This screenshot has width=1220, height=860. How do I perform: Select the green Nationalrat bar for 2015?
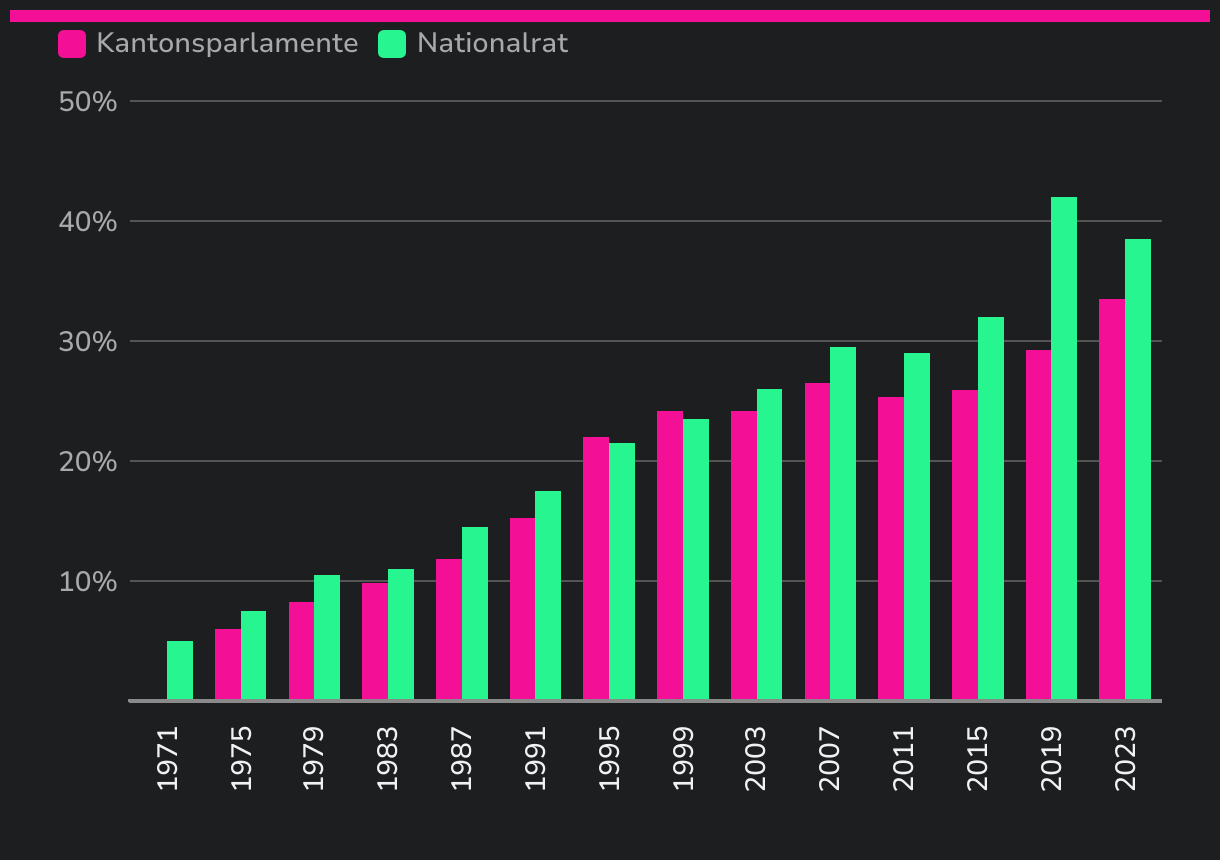991,508
